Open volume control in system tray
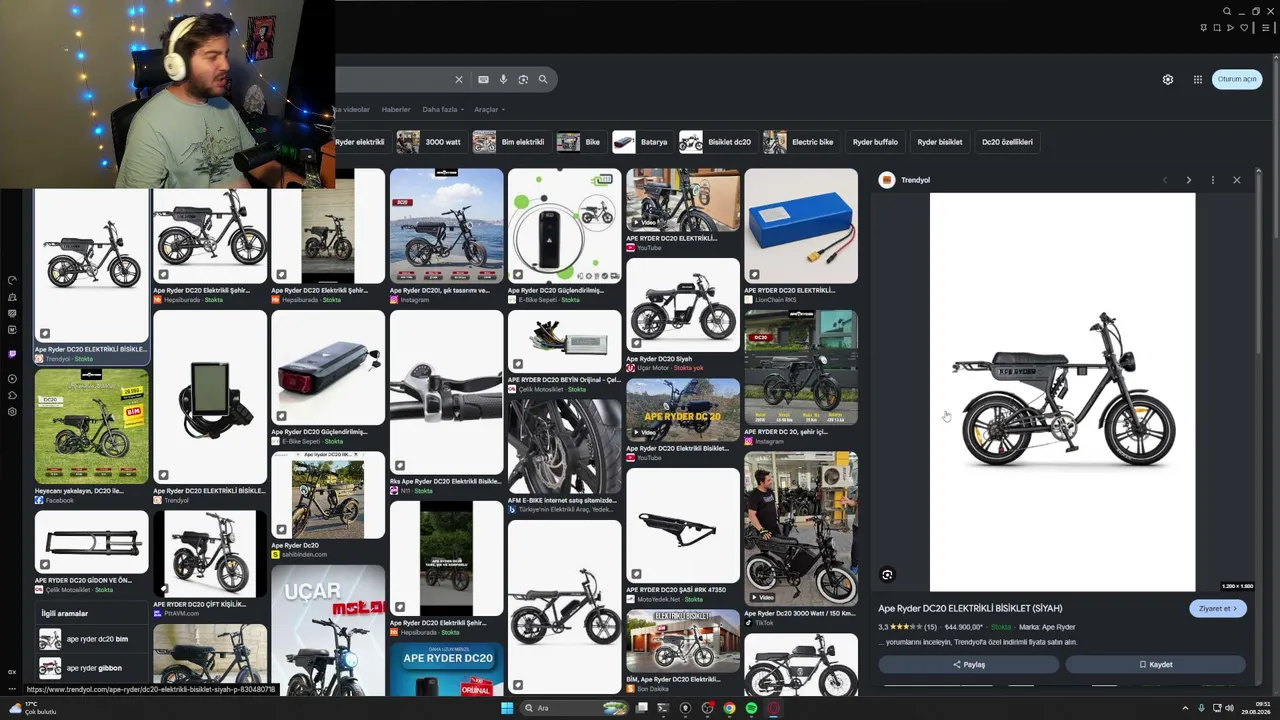This screenshot has height=720, width=1280. (x=1229, y=708)
